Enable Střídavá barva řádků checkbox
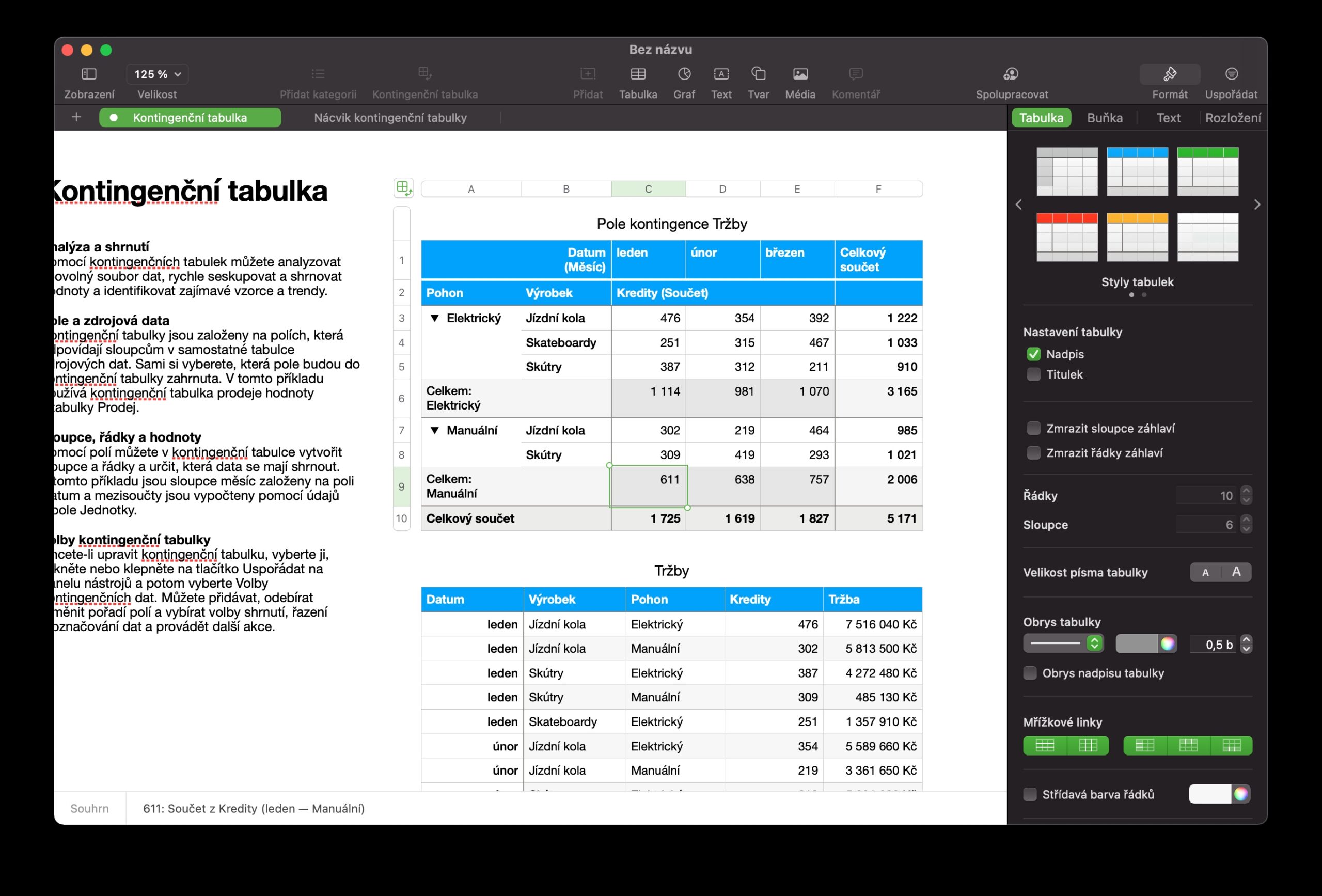Screen dimensions: 1322x896 tap(1030, 794)
